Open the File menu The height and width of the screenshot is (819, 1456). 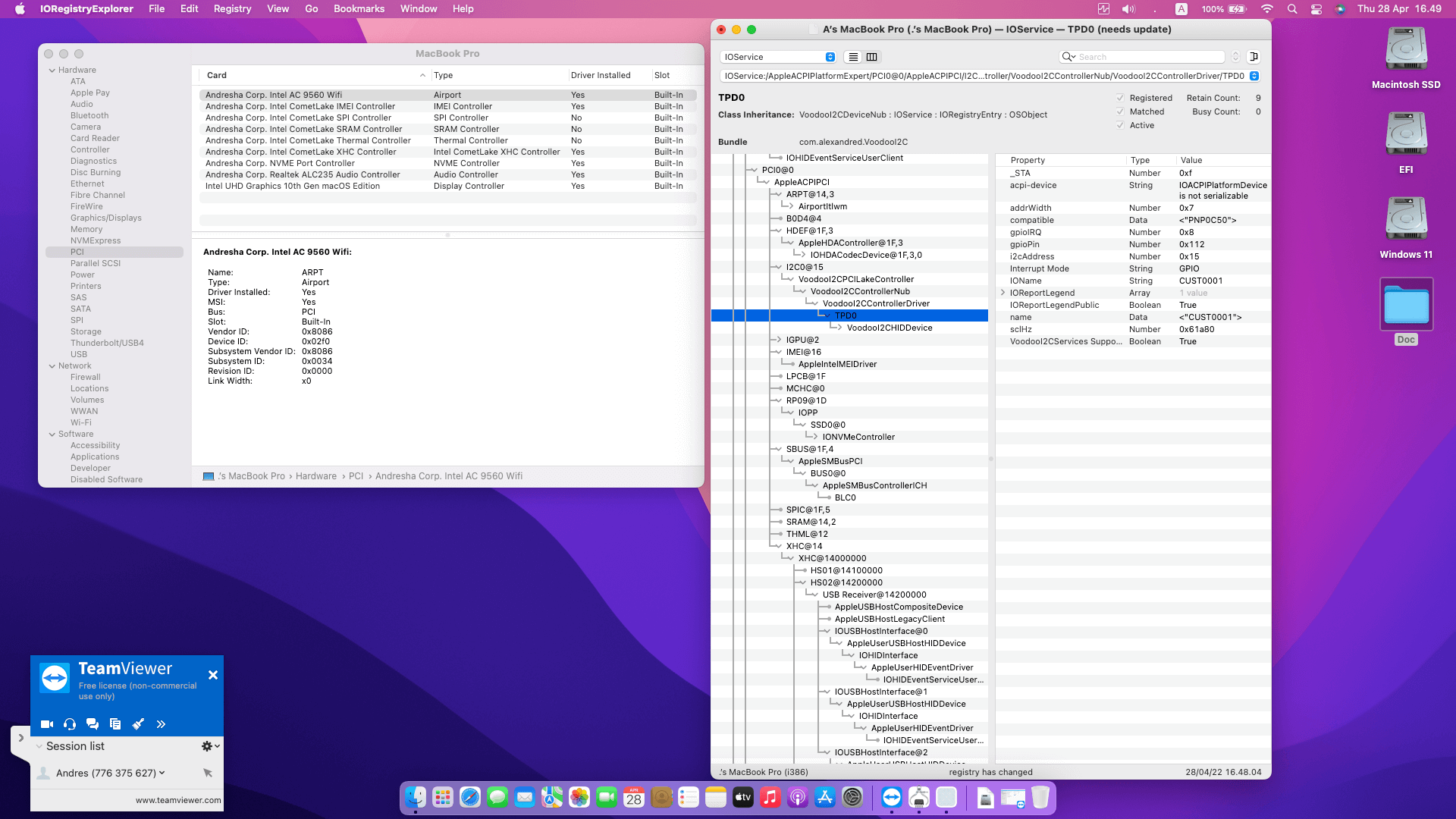point(157,9)
